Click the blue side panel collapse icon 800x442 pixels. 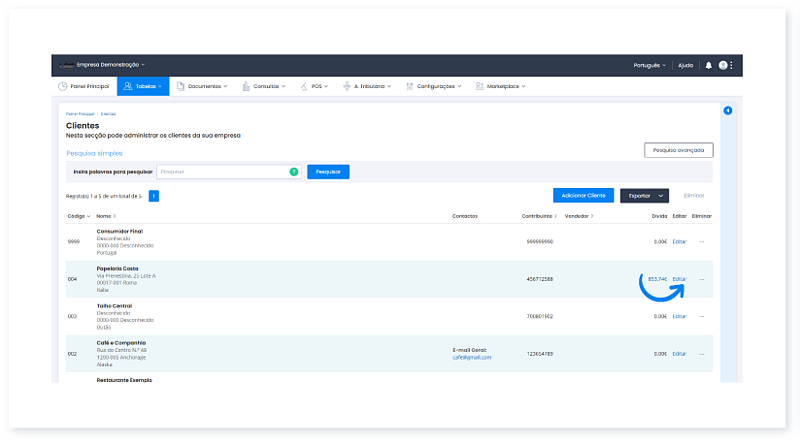tap(727, 110)
